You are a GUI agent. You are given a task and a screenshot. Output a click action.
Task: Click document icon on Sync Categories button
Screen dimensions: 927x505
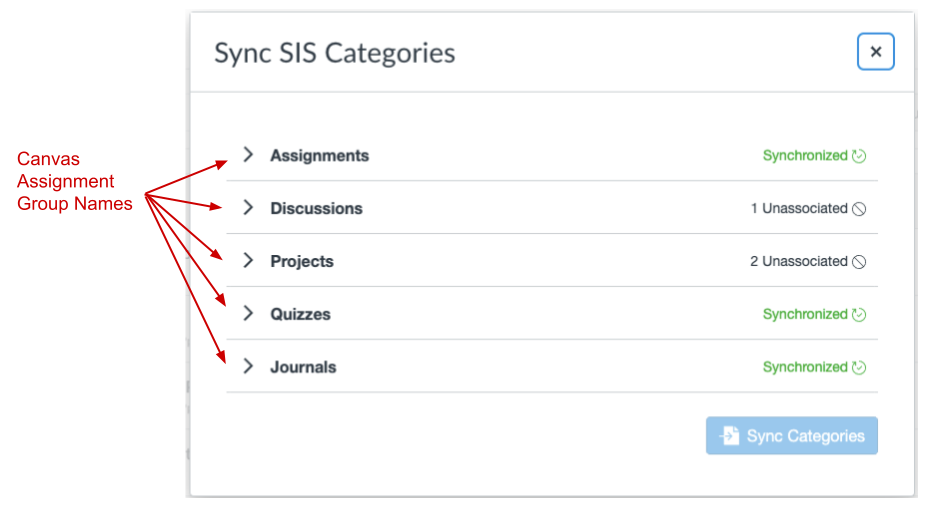[x=730, y=436]
